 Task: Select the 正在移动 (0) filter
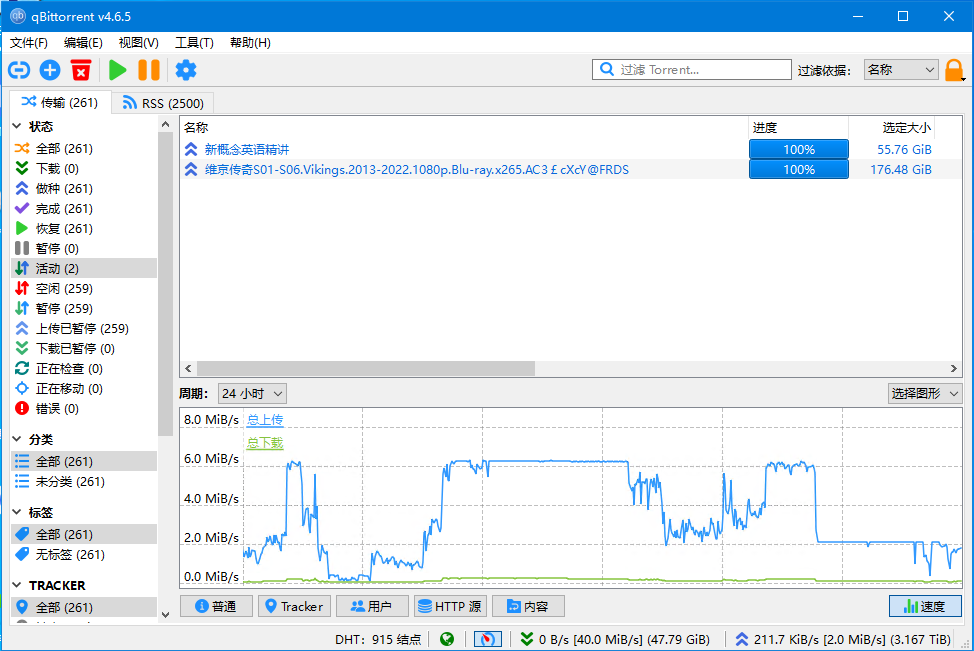coord(84,388)
